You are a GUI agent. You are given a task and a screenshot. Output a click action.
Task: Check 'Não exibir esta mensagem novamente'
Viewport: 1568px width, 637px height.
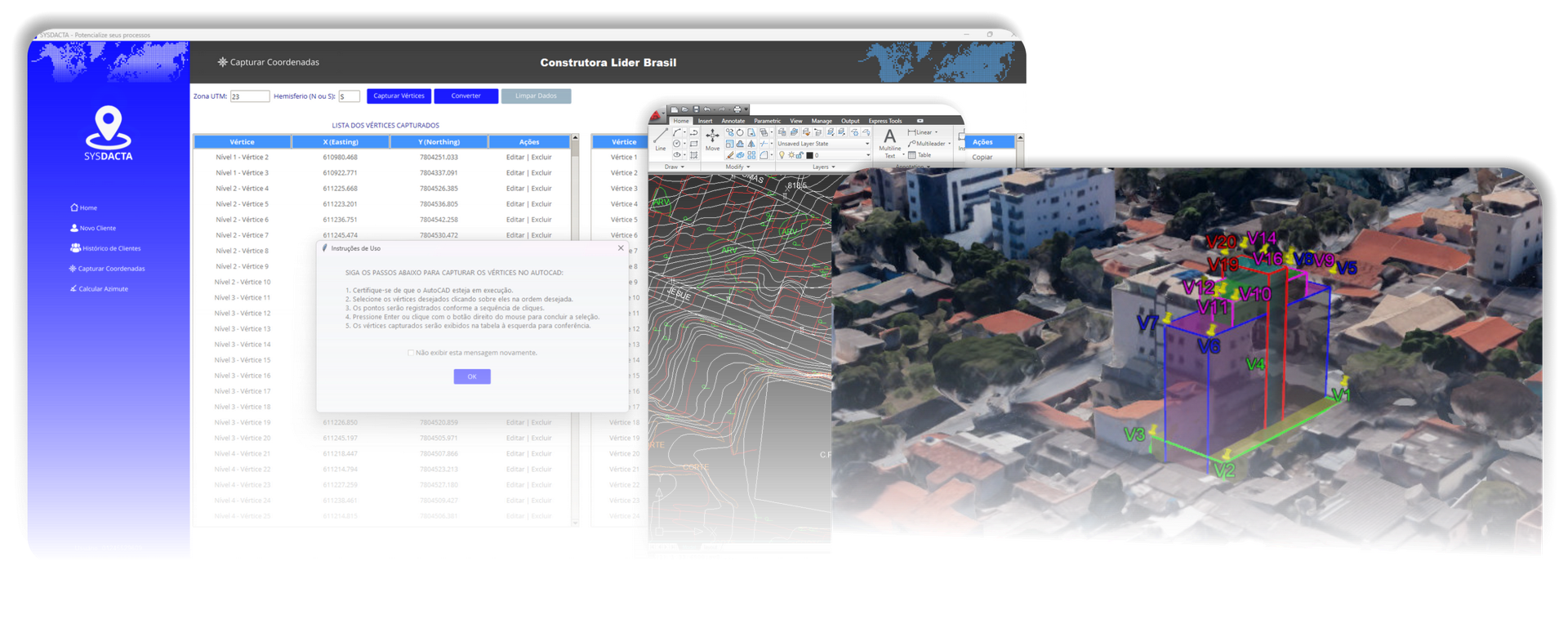click(411, 353)
